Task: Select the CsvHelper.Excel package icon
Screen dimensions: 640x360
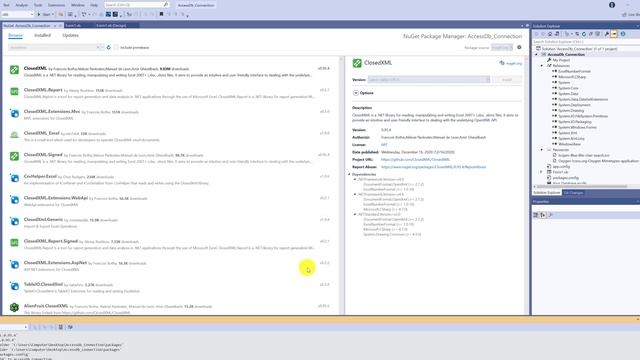Action: point(14,178)
